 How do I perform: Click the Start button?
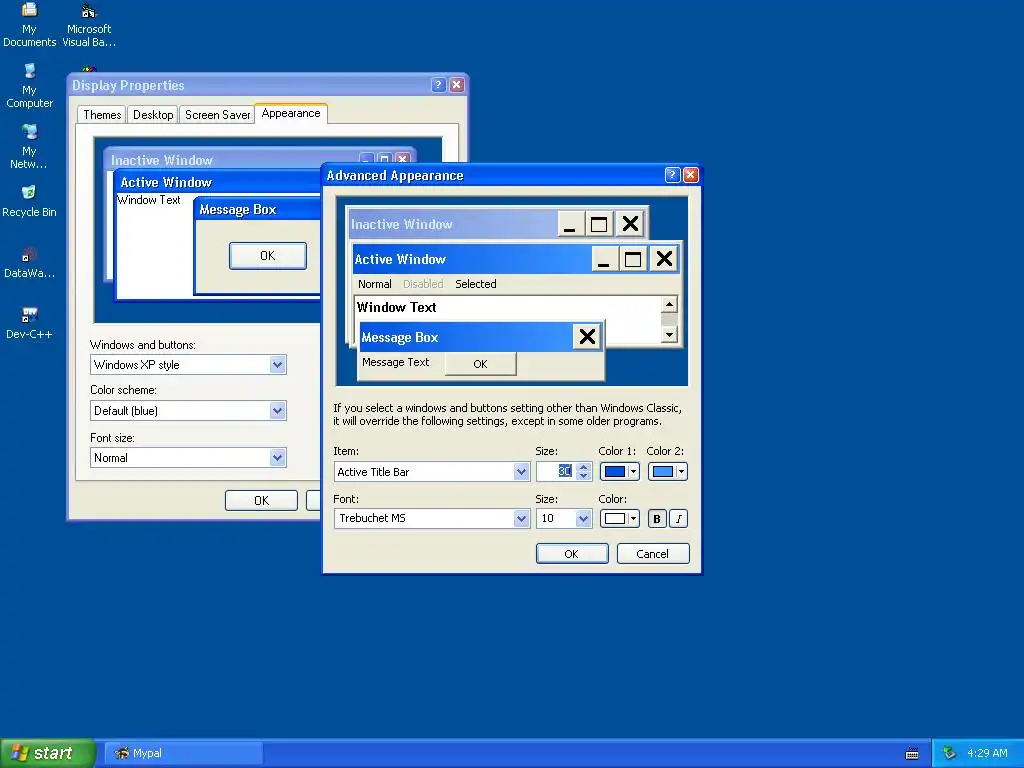pyautogui.click(x=46, y=753)
